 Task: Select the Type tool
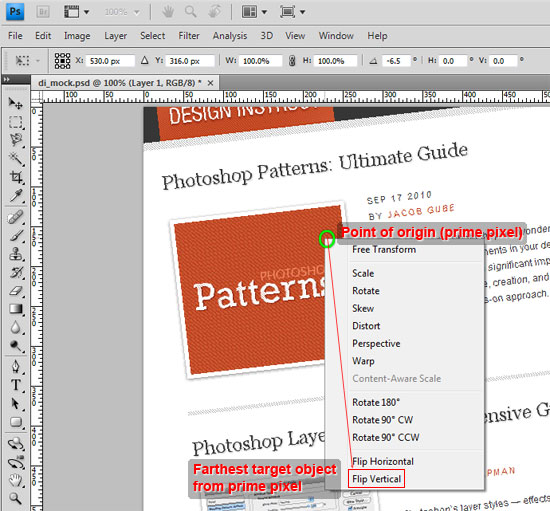tap(16, 385)
